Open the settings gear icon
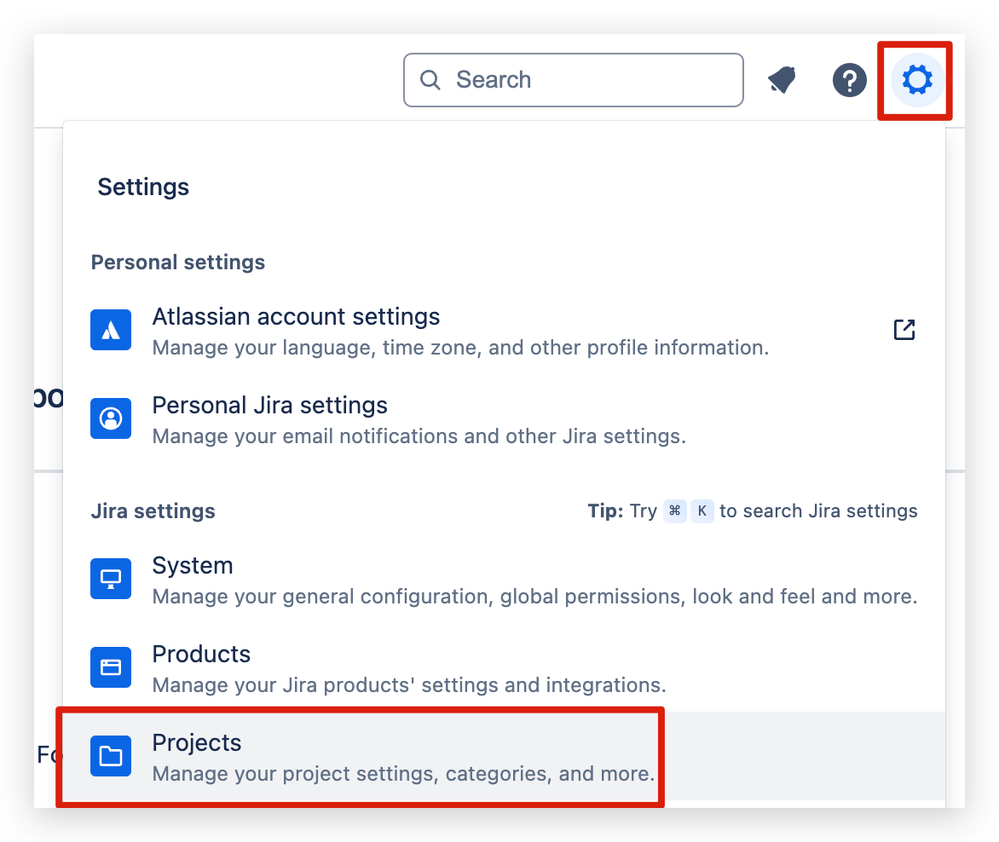This screenshot has width=999, height=842. [x=917, y=80]
